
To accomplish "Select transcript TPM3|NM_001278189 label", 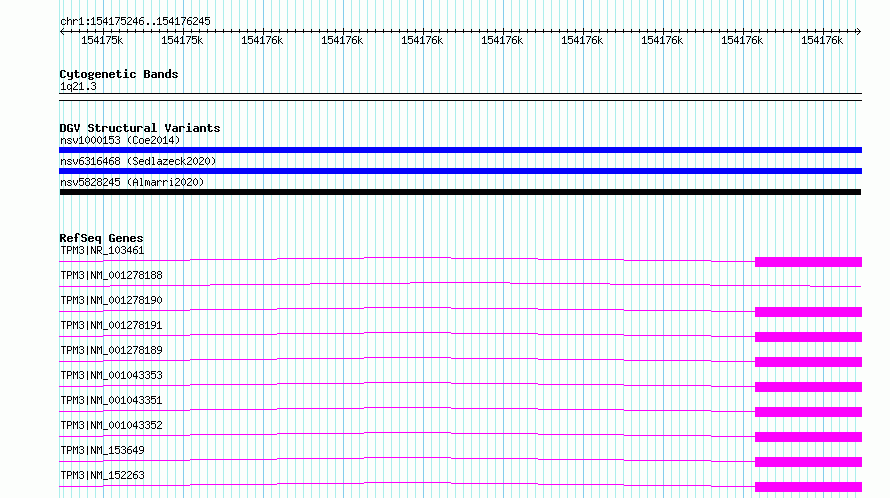I will tap(111, 350).
